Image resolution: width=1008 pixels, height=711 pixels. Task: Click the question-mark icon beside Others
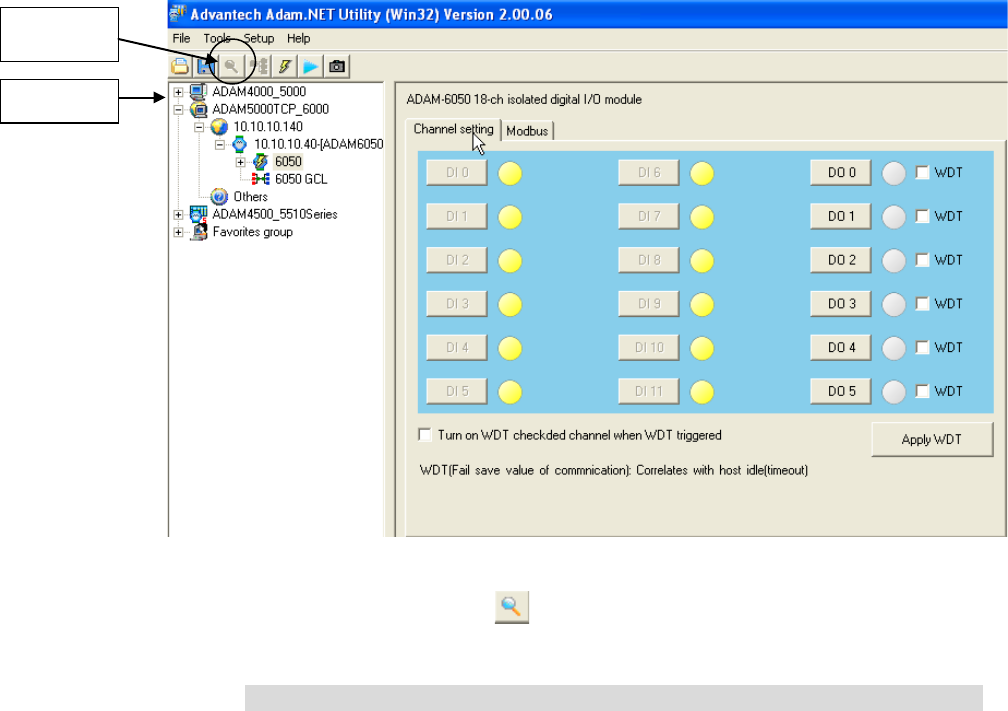[219, 197]
